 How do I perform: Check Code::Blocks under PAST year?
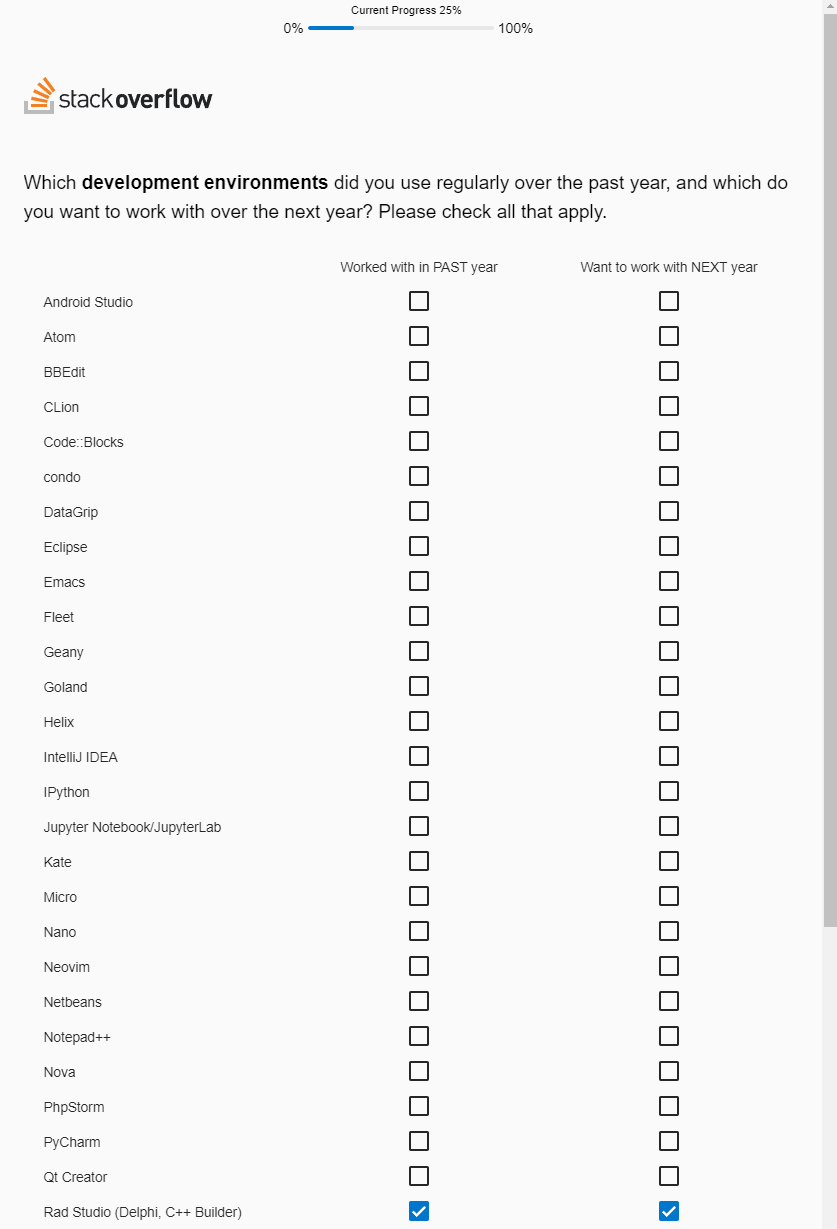click(x=418, y=440)
